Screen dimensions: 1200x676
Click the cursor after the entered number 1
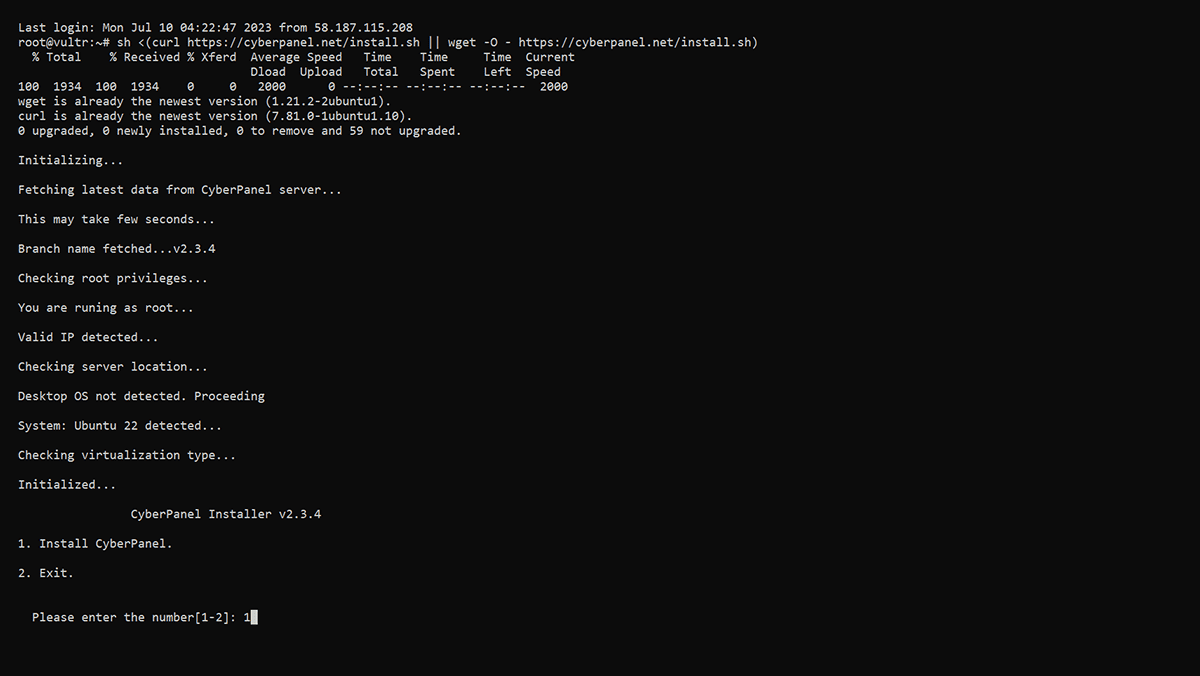[x=254, y=617]
